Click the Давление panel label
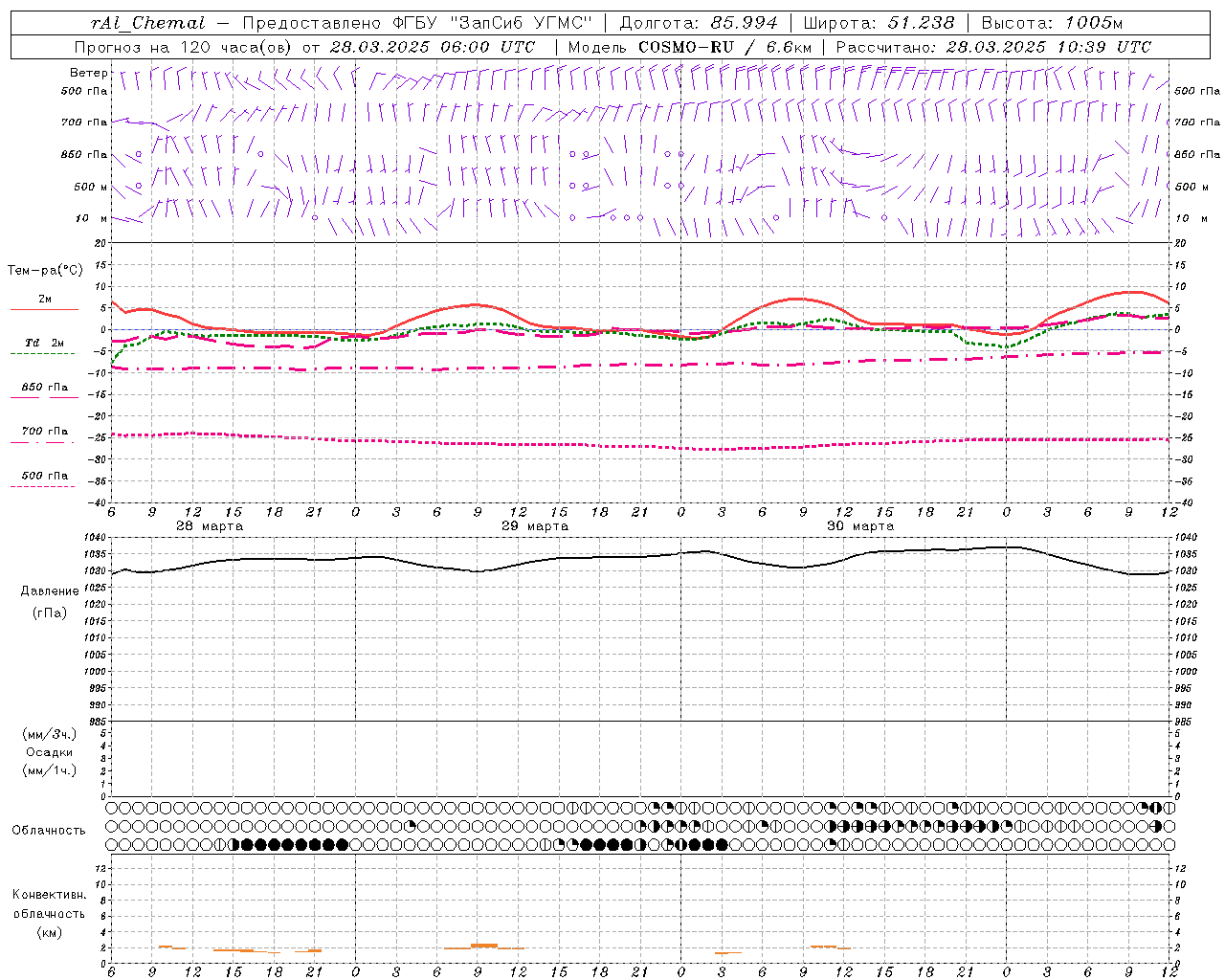 pos(50,591)
